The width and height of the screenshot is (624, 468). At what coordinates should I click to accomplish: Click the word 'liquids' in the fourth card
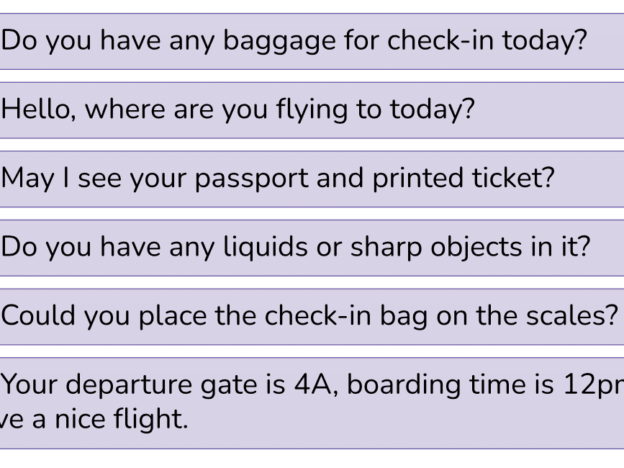pyautogui.click(x=265, y=247)
